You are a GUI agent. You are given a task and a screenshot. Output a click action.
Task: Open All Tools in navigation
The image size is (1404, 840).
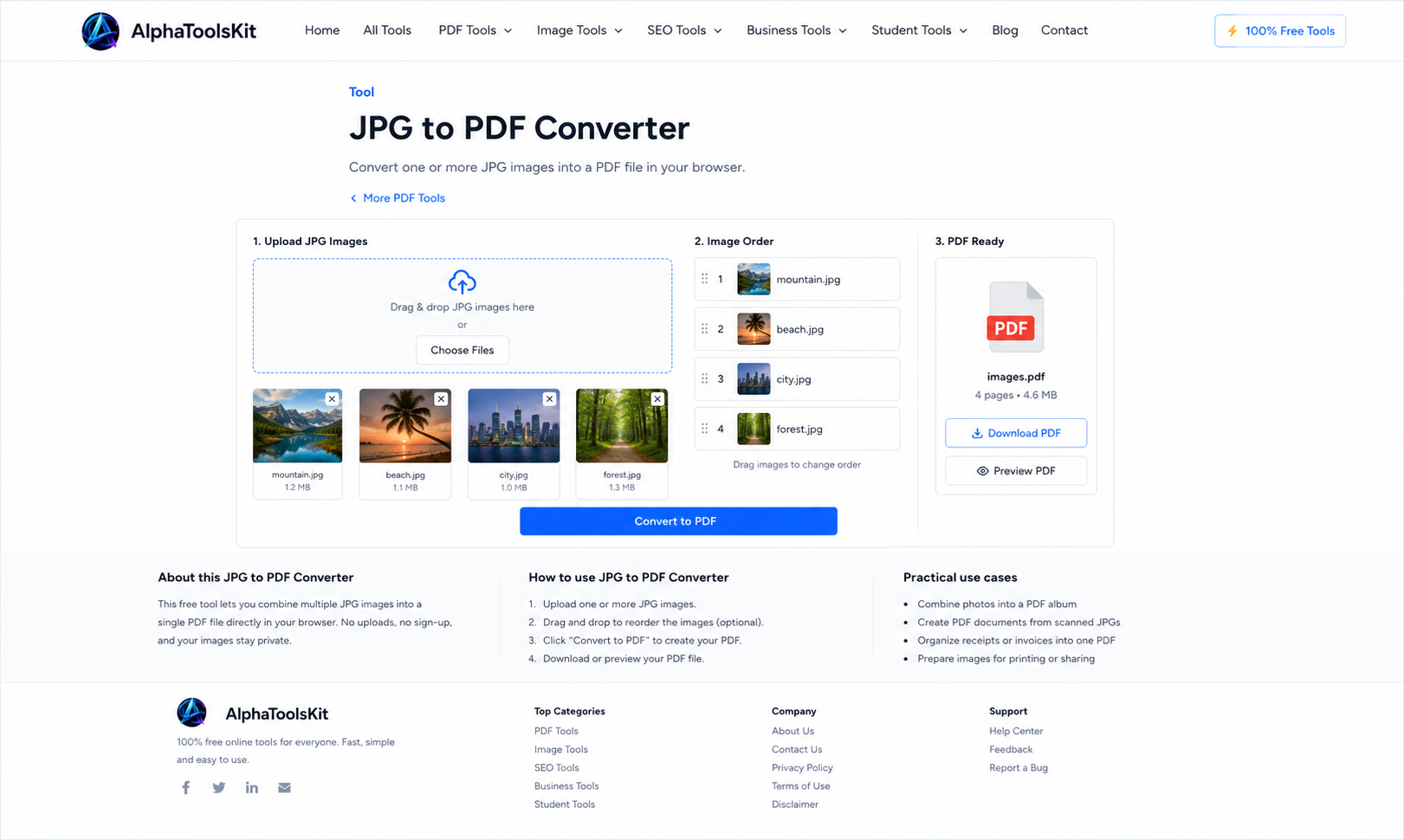(387, 30)
